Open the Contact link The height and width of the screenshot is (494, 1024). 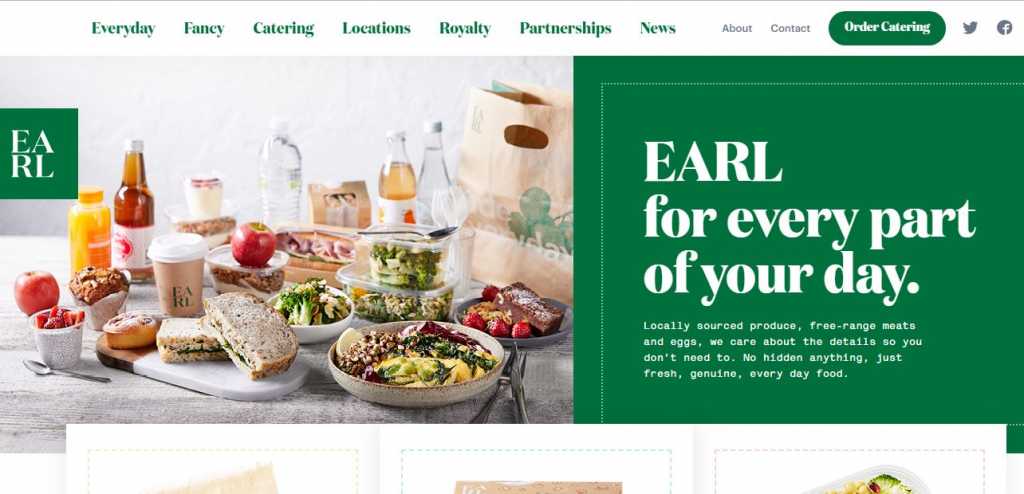790,29
